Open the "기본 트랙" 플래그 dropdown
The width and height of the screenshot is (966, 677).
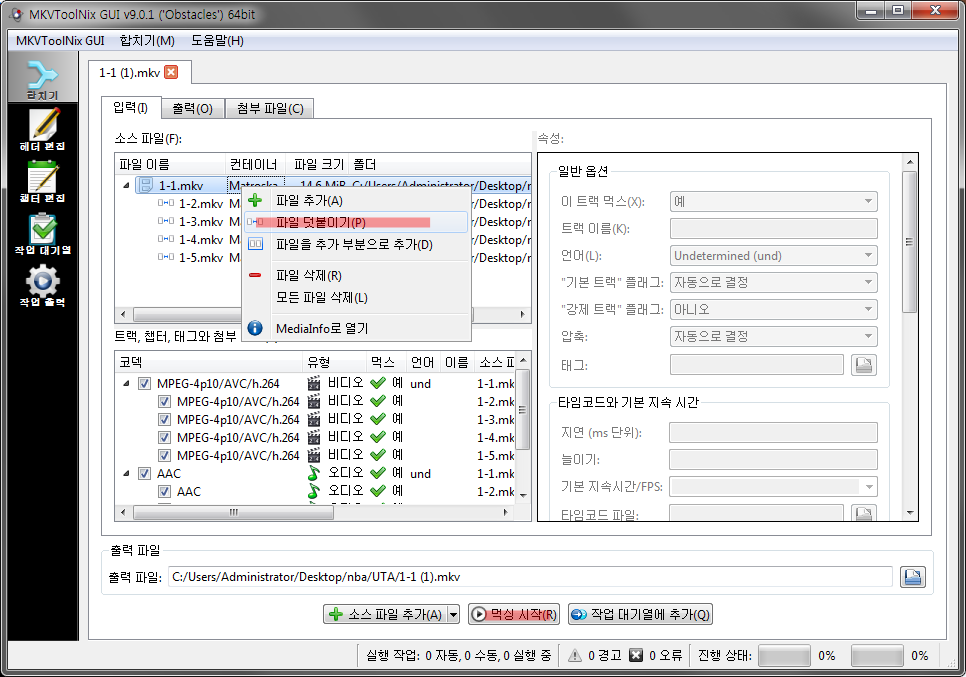773,282
